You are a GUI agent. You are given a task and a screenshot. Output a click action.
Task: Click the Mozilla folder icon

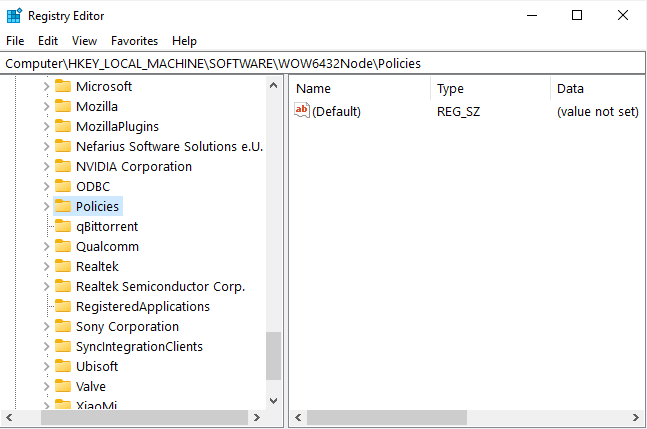pos(63,106)
